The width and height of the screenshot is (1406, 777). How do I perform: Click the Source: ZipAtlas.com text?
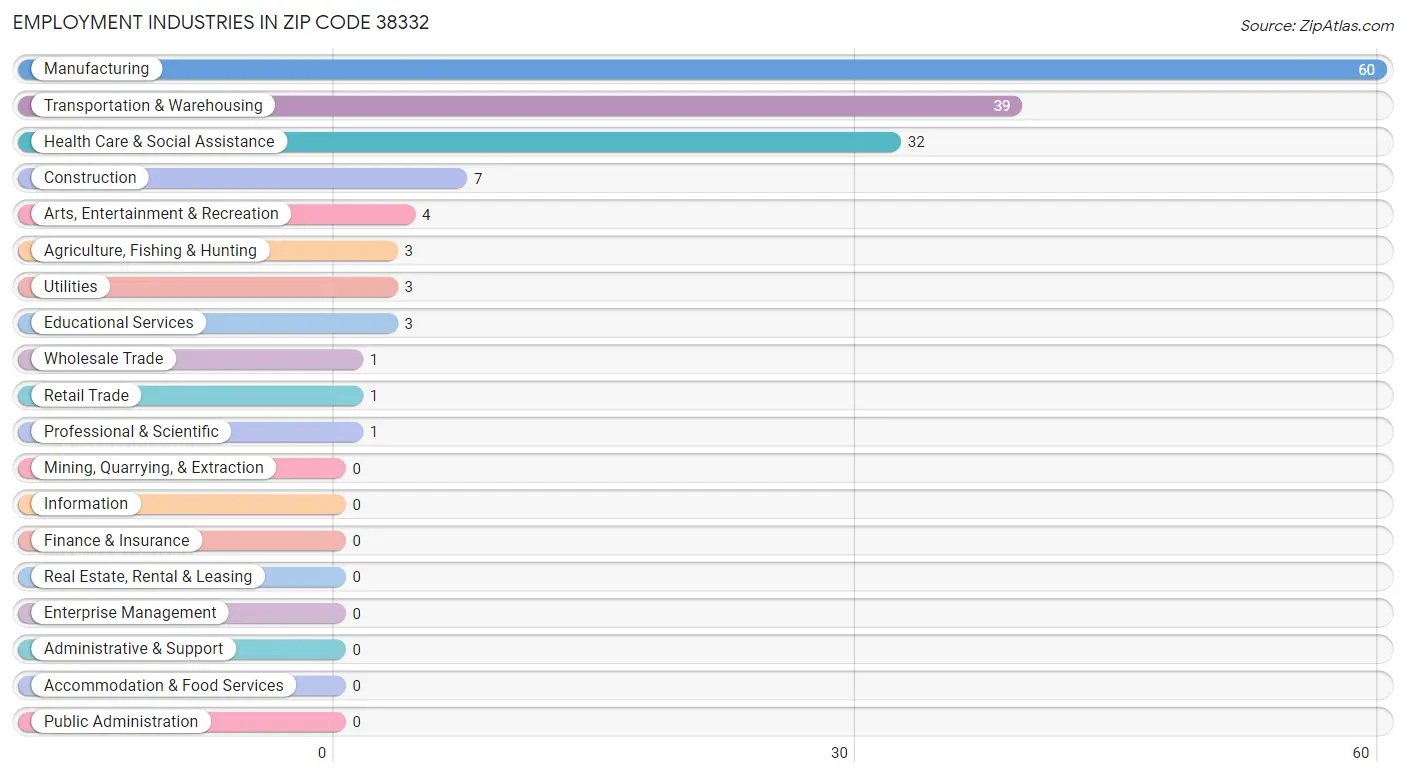1317,26
